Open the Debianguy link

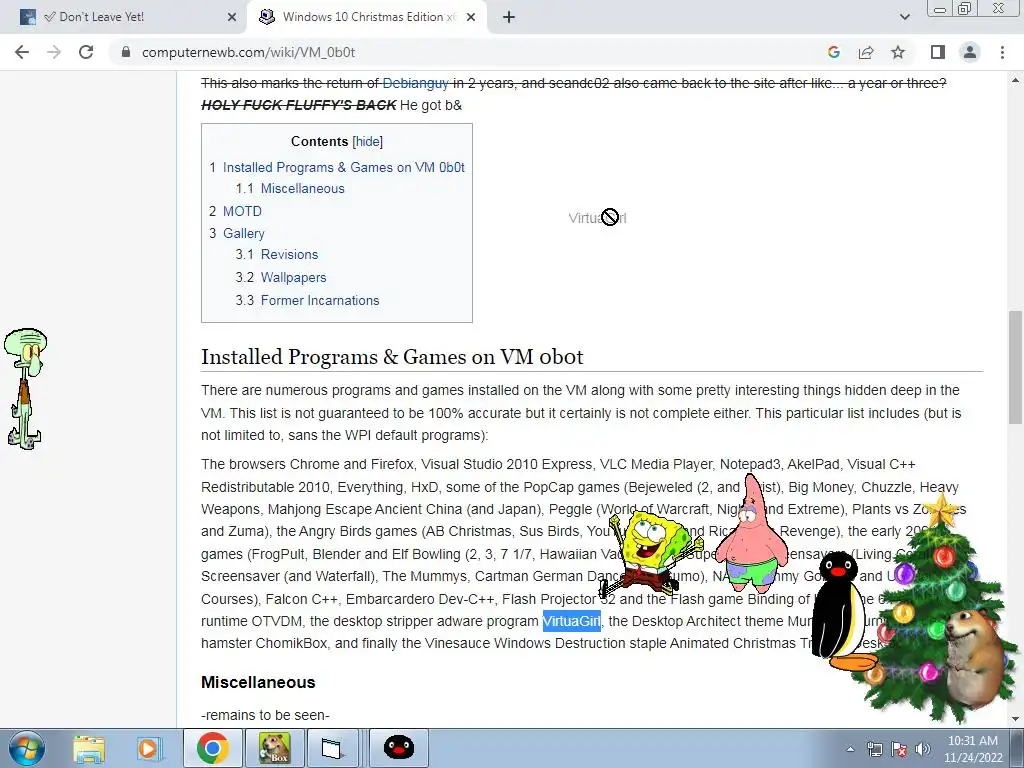[x=415, y=83]
